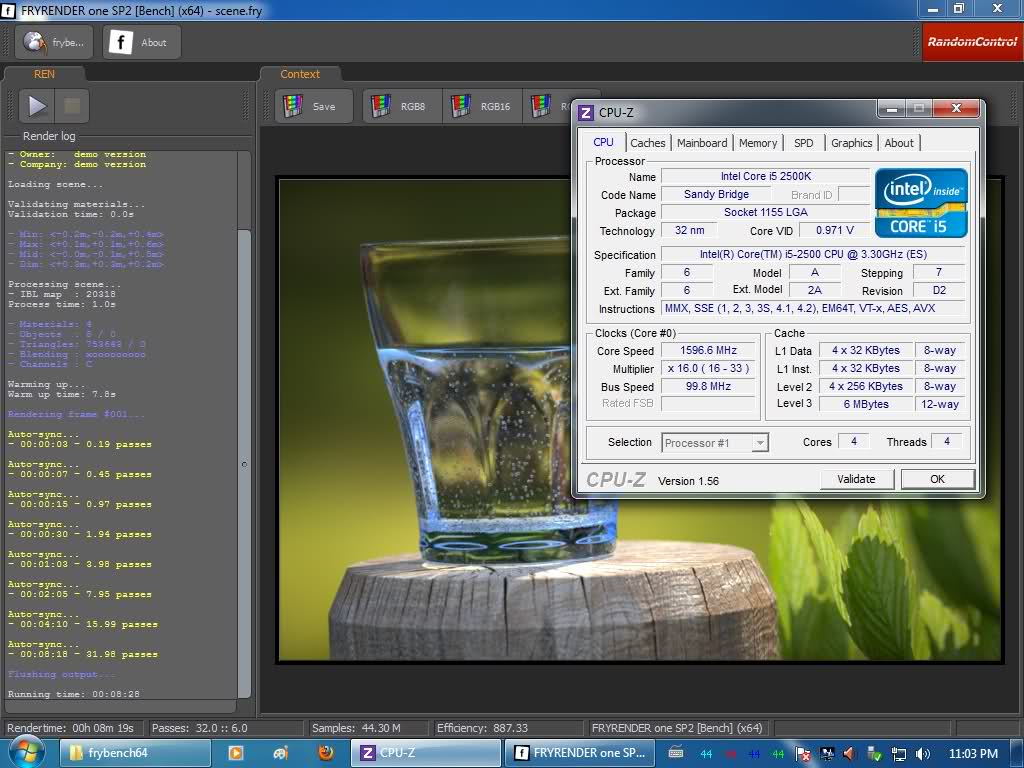The height and width of the screenshot is (768, 1024).
Task: Select RGB16 output format
Action: click(484, 106)
